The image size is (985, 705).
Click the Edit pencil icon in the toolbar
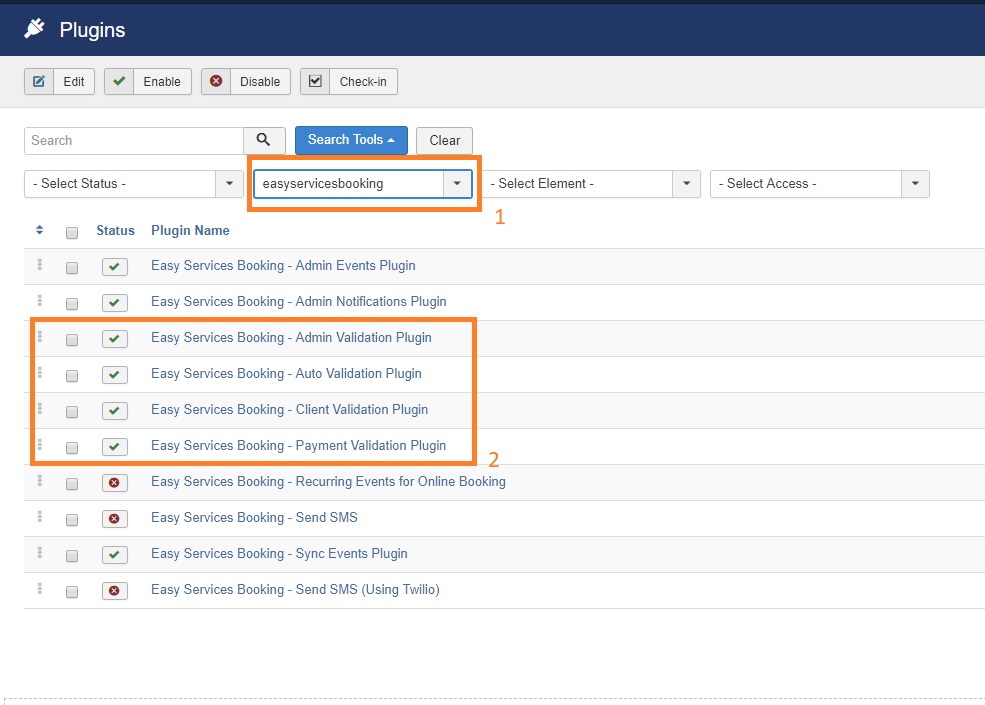(x=39, y=82)
